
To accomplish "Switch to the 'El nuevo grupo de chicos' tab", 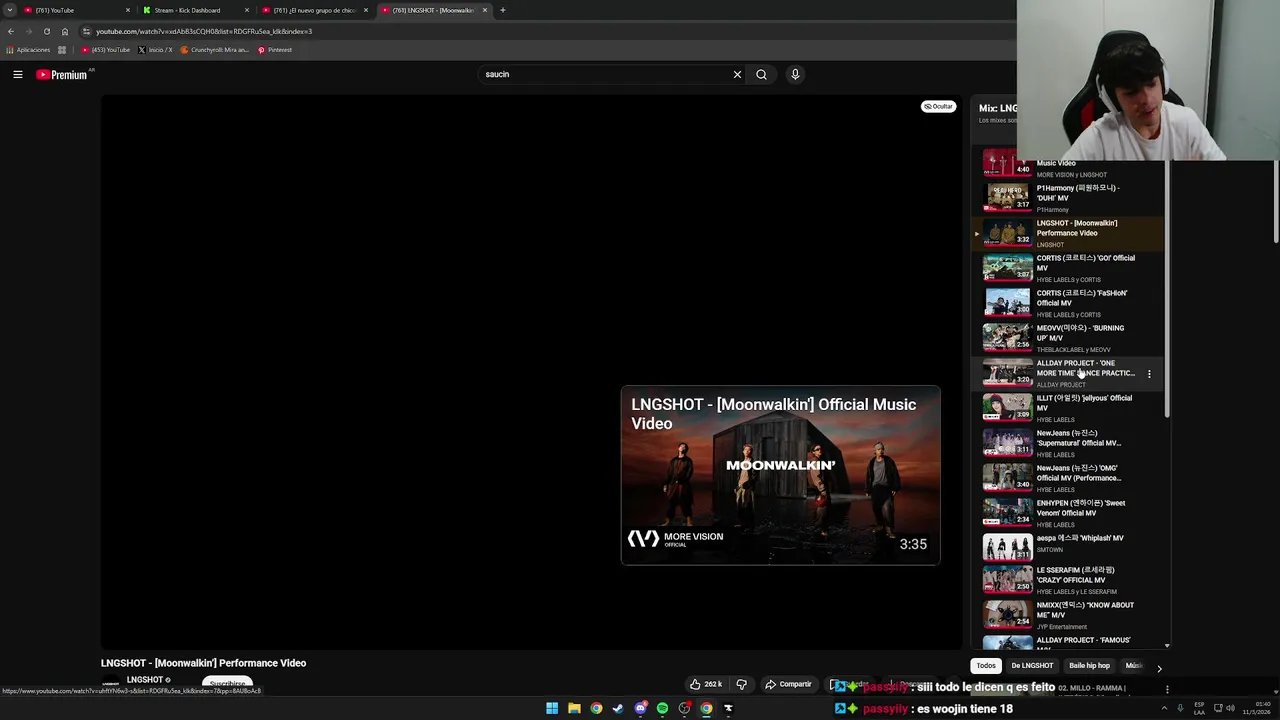I will tap(314, 10).
